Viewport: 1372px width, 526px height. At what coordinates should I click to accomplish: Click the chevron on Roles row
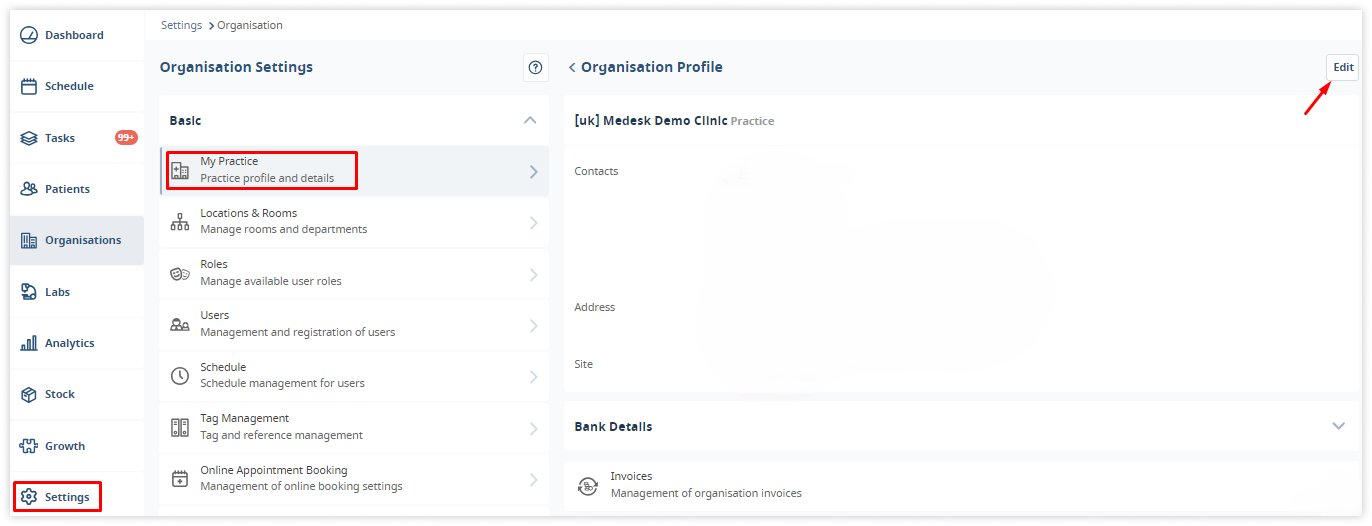(x=533, y=274)
